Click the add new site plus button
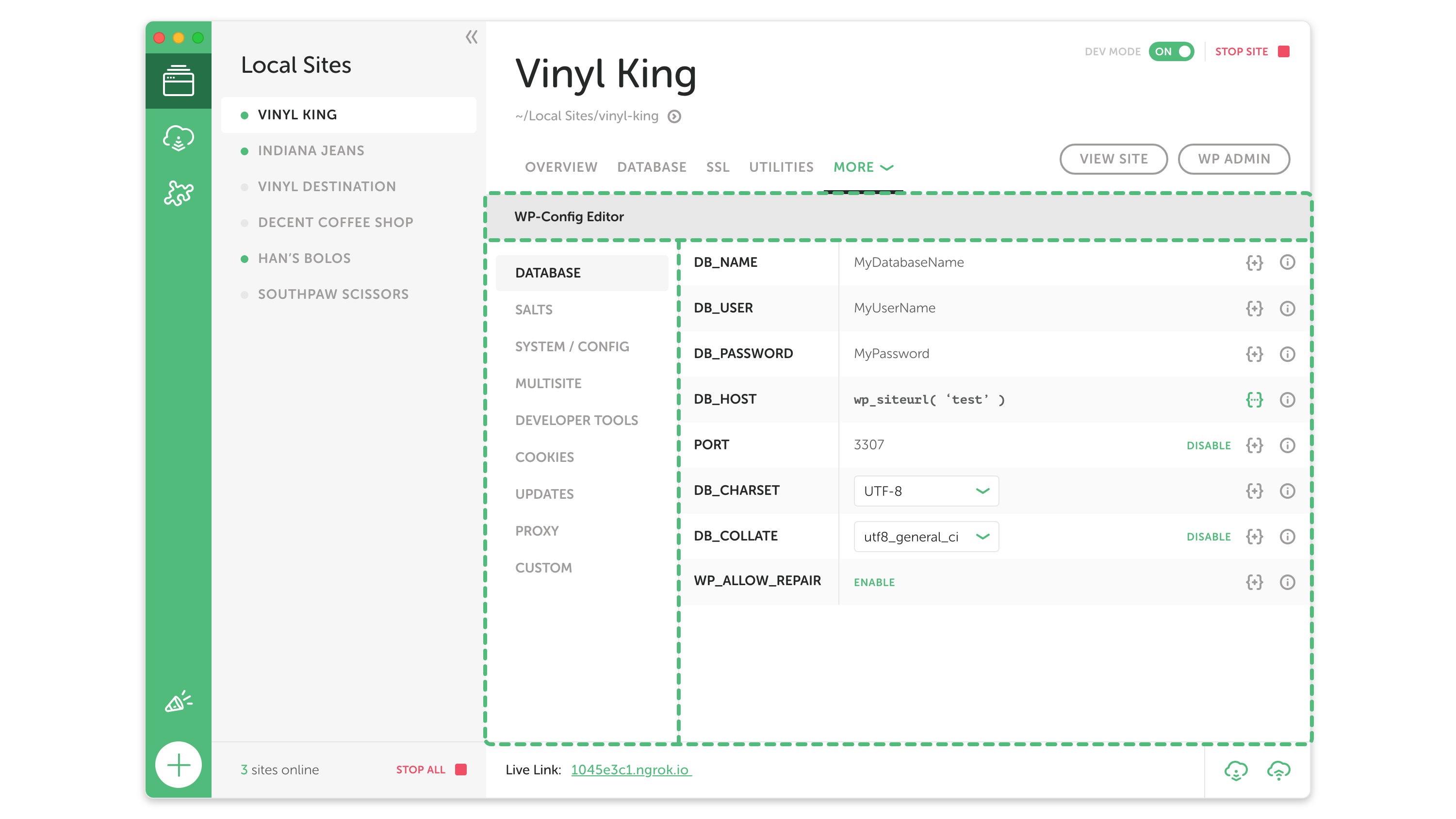This screenshot has height=819, width=1456. pyautogui.click(x=178, y=765)
